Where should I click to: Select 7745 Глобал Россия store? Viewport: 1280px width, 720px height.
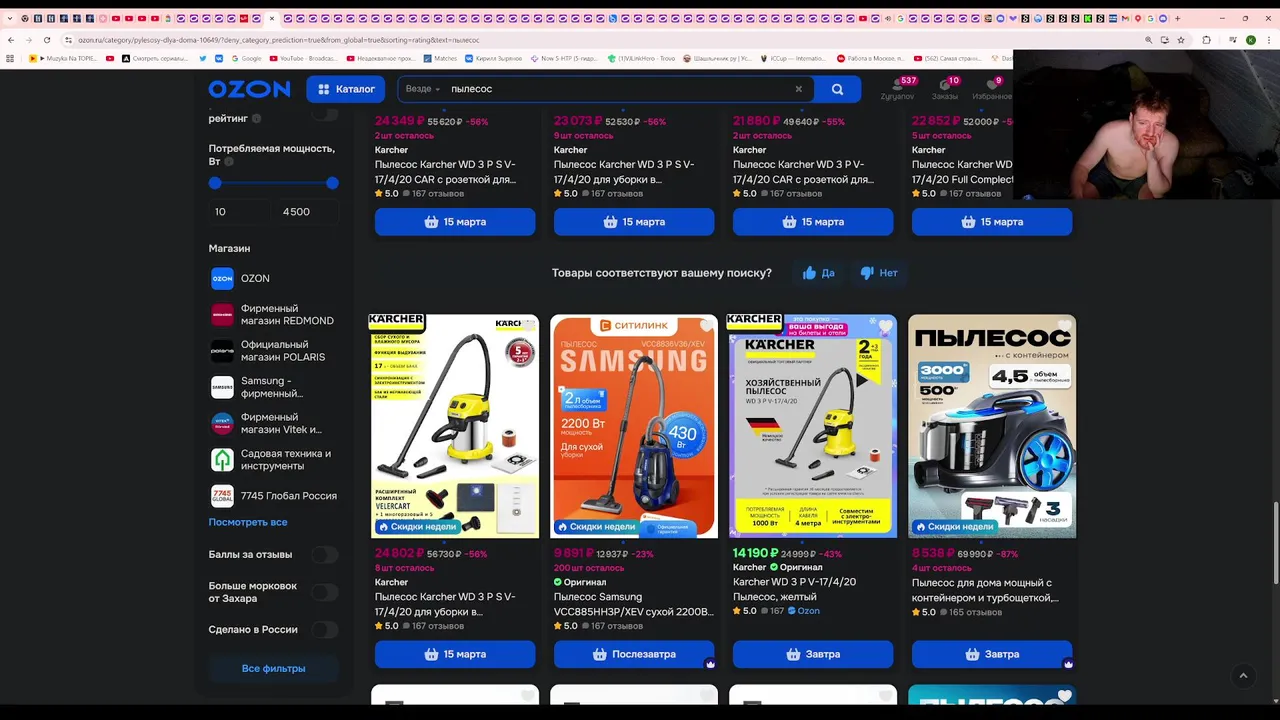273,496
